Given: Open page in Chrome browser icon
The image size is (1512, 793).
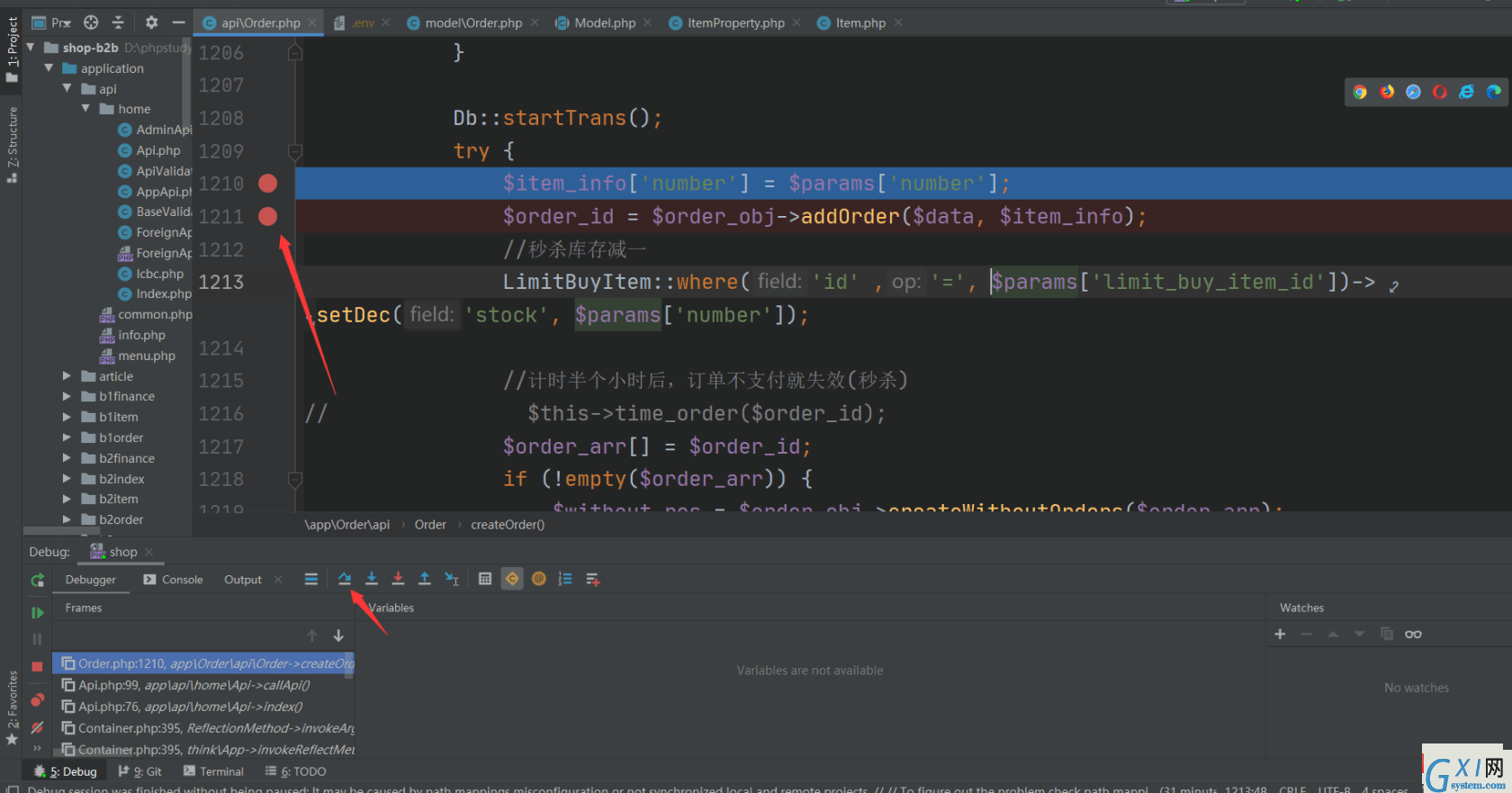Looking at the screenshot, I should click(1360, 92).
